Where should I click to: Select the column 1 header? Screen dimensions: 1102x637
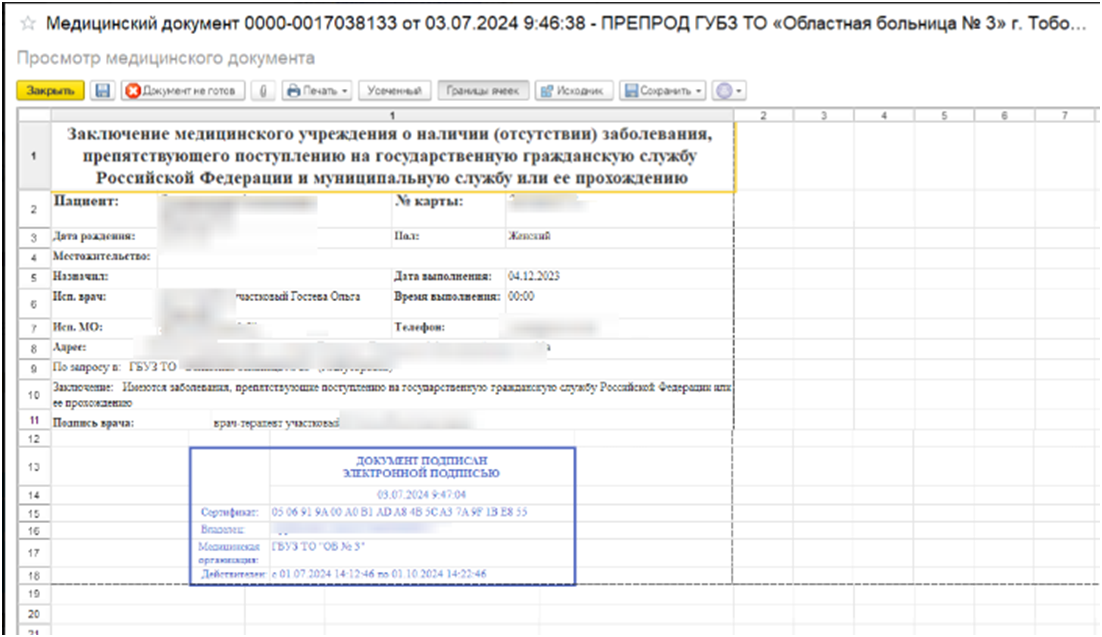[391, 116]
